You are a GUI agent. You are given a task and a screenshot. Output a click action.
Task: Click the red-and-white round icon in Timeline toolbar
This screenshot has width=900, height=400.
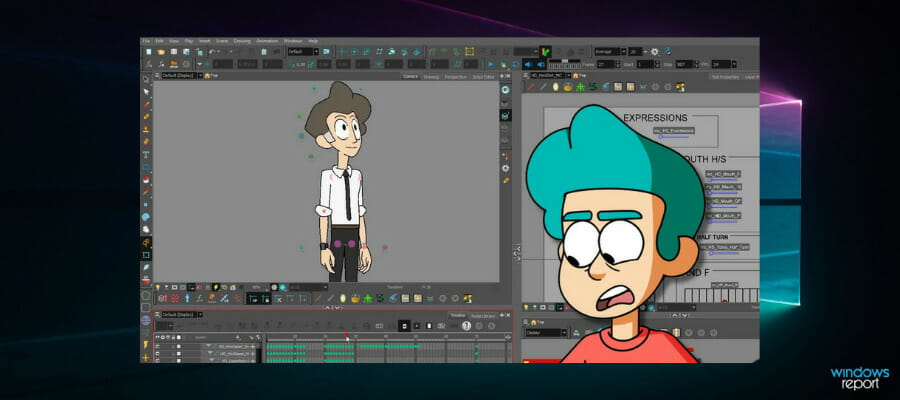click(x=466, y=326)
